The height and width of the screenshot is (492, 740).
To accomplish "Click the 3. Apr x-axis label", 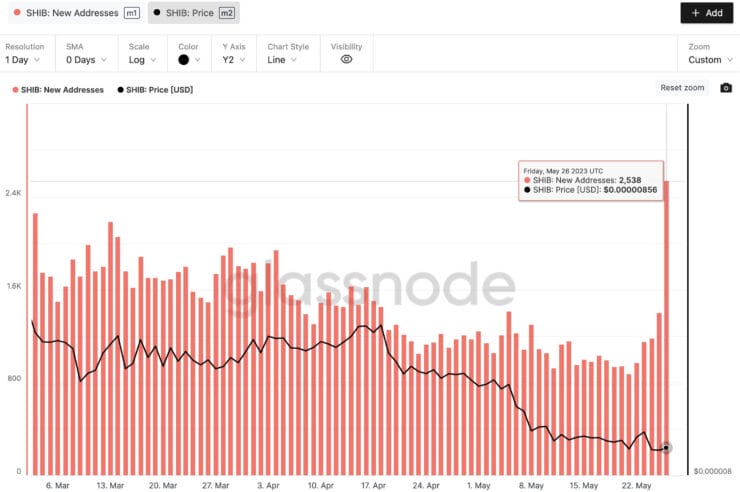I will (x=268, y=485).
